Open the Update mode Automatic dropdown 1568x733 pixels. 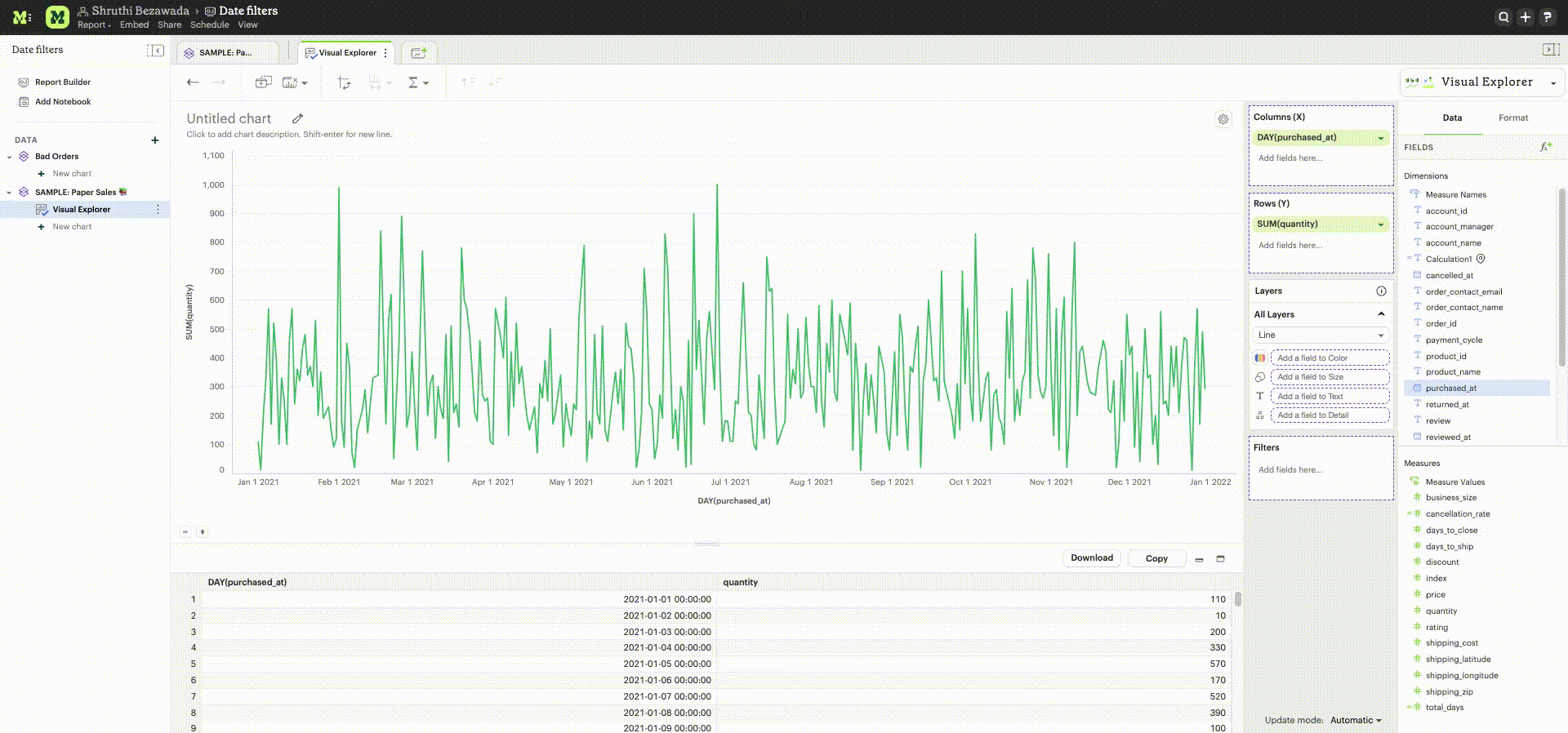click(1356, 720)
